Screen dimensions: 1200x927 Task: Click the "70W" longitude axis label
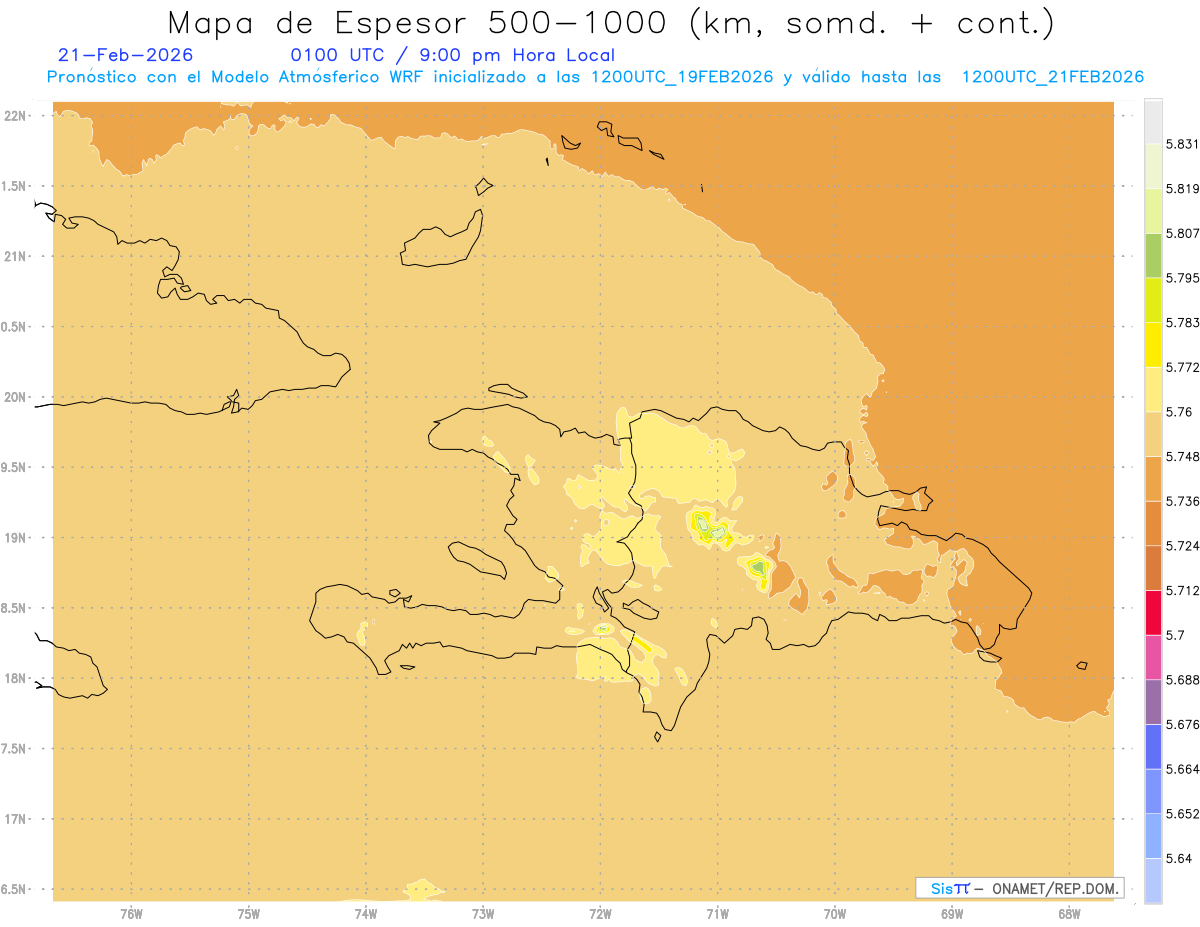coord(835,914)
